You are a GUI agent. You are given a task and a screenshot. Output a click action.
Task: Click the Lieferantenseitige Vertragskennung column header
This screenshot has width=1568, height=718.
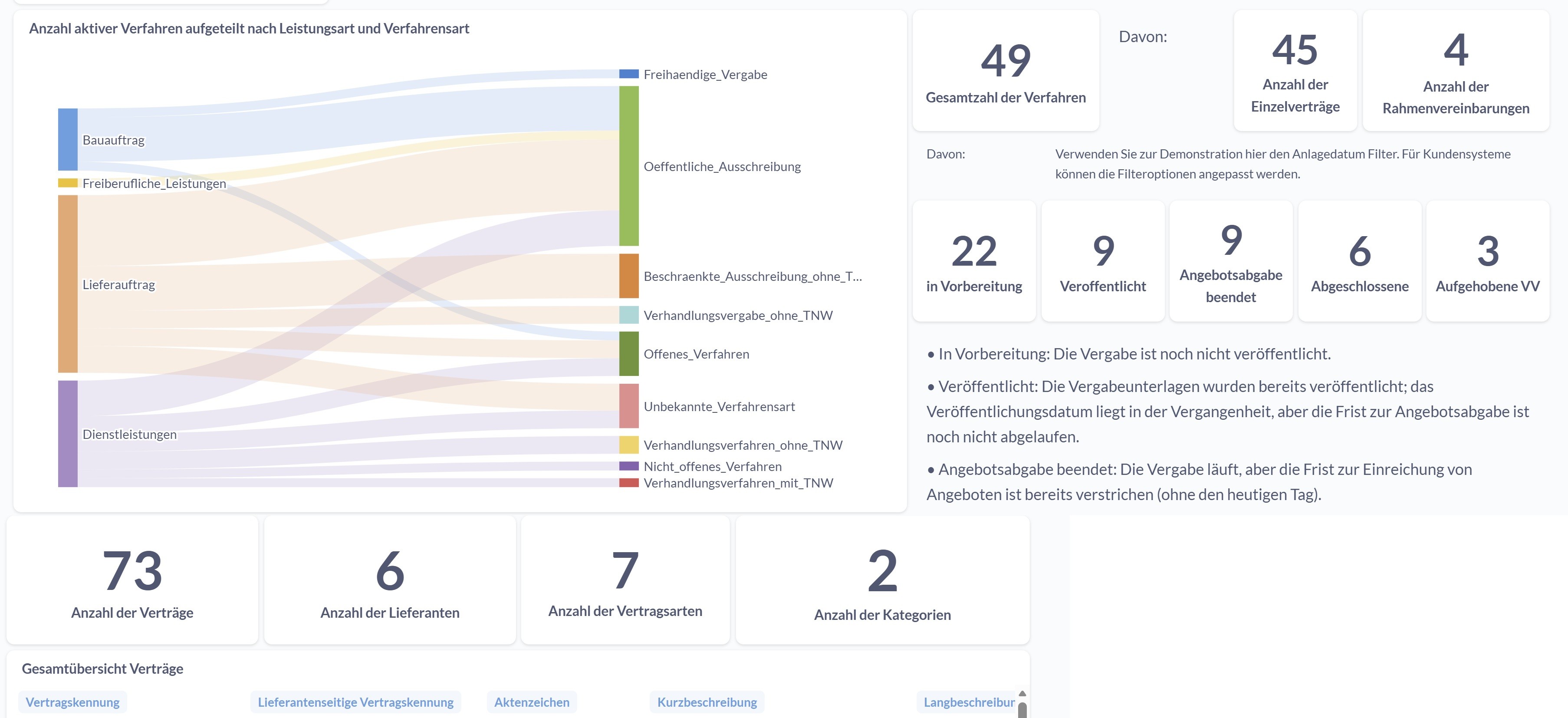coord(355,702)
